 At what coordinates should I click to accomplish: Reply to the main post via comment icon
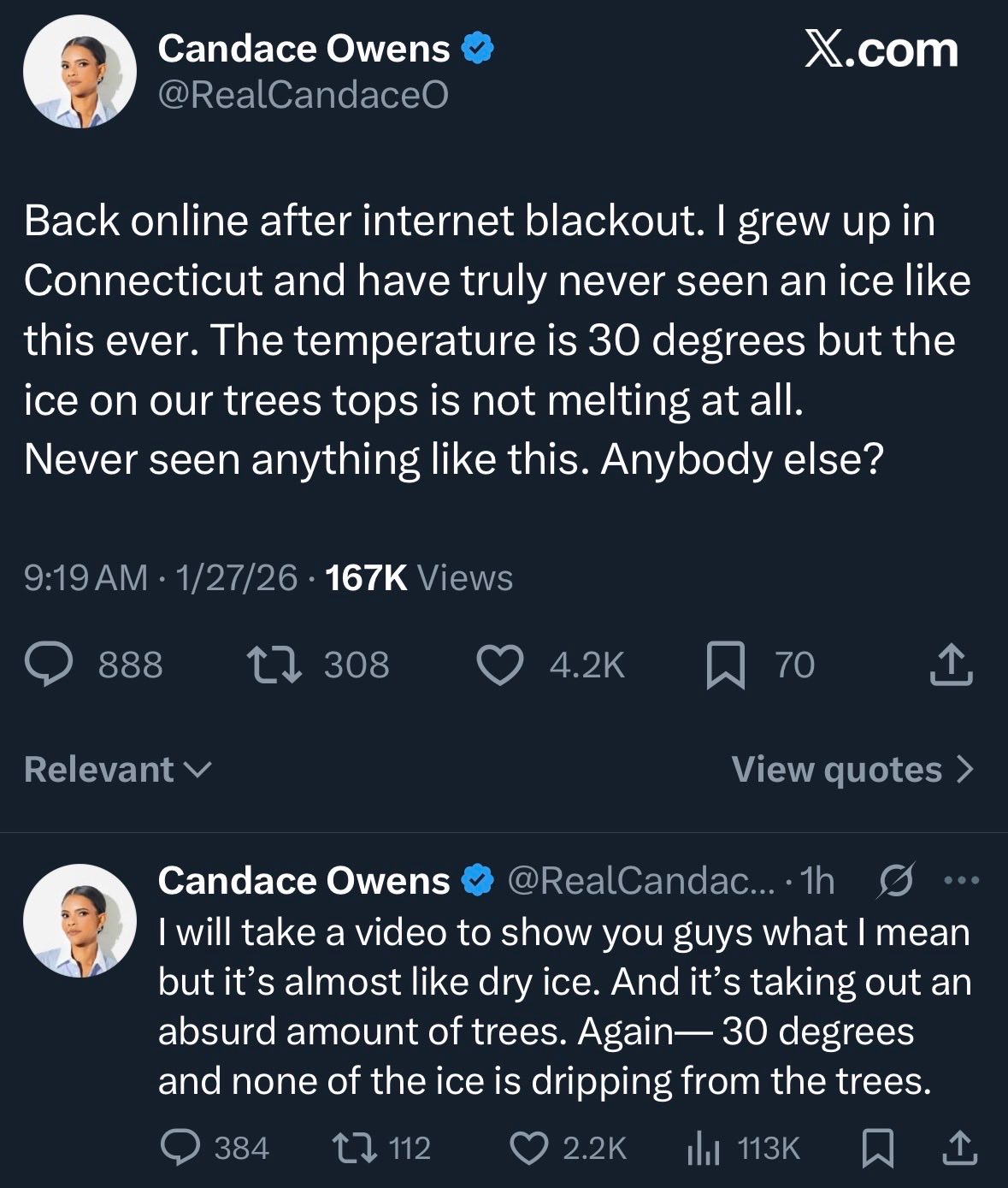[49, 665]
